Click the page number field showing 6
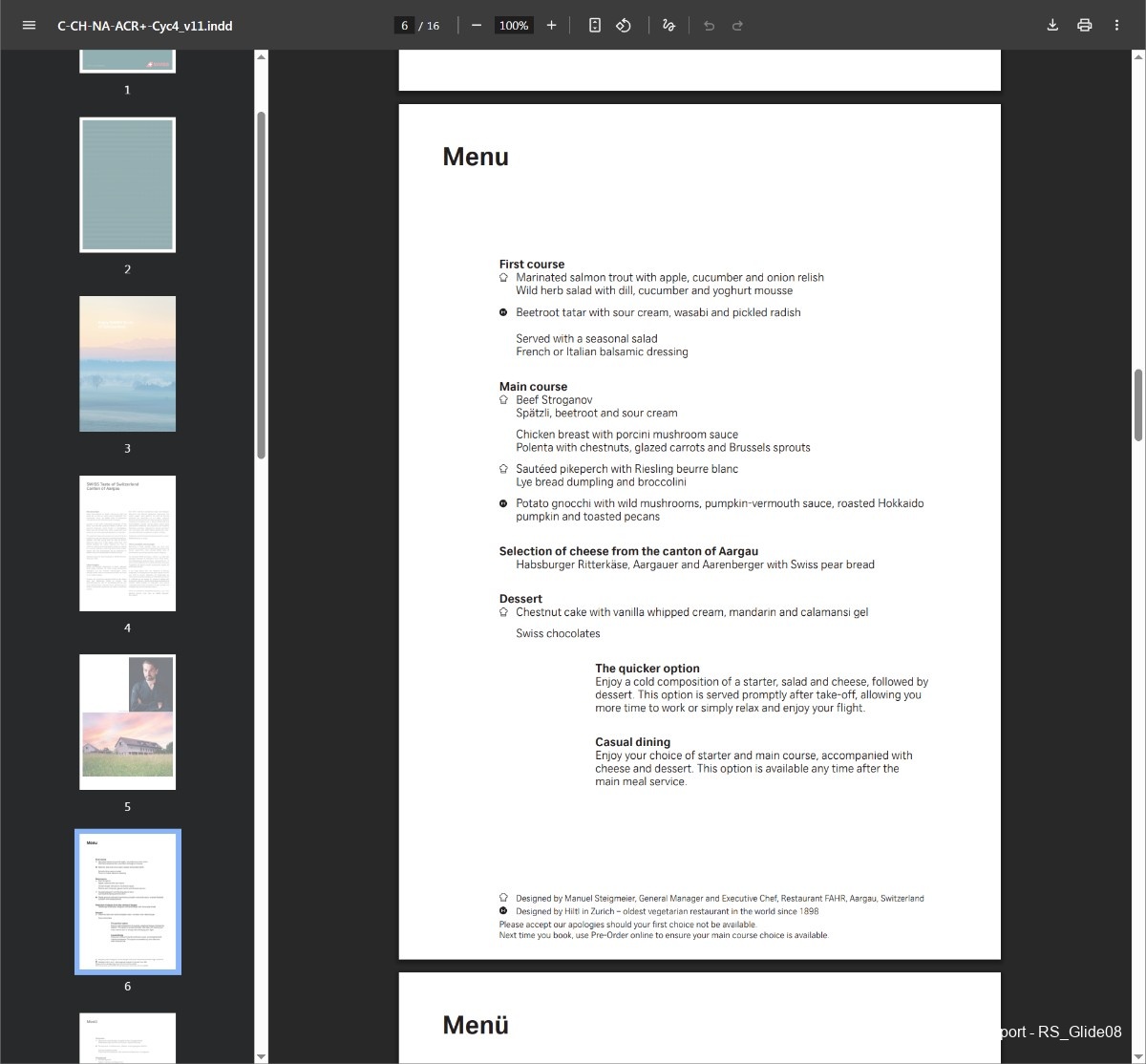The height and width of the screenshot is (1064, 1146). tap(405, 25)
